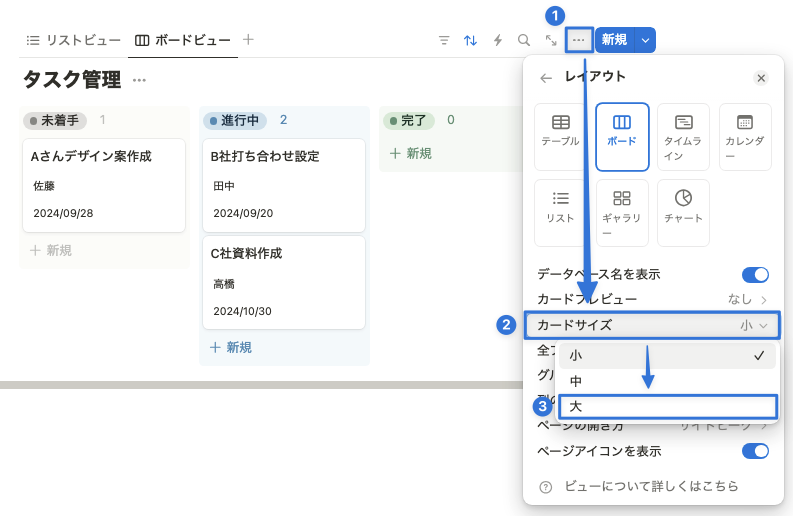Toggle ページアイコンを表示 switch
Viewport: 793px width, 516px height.
[755, 451]
